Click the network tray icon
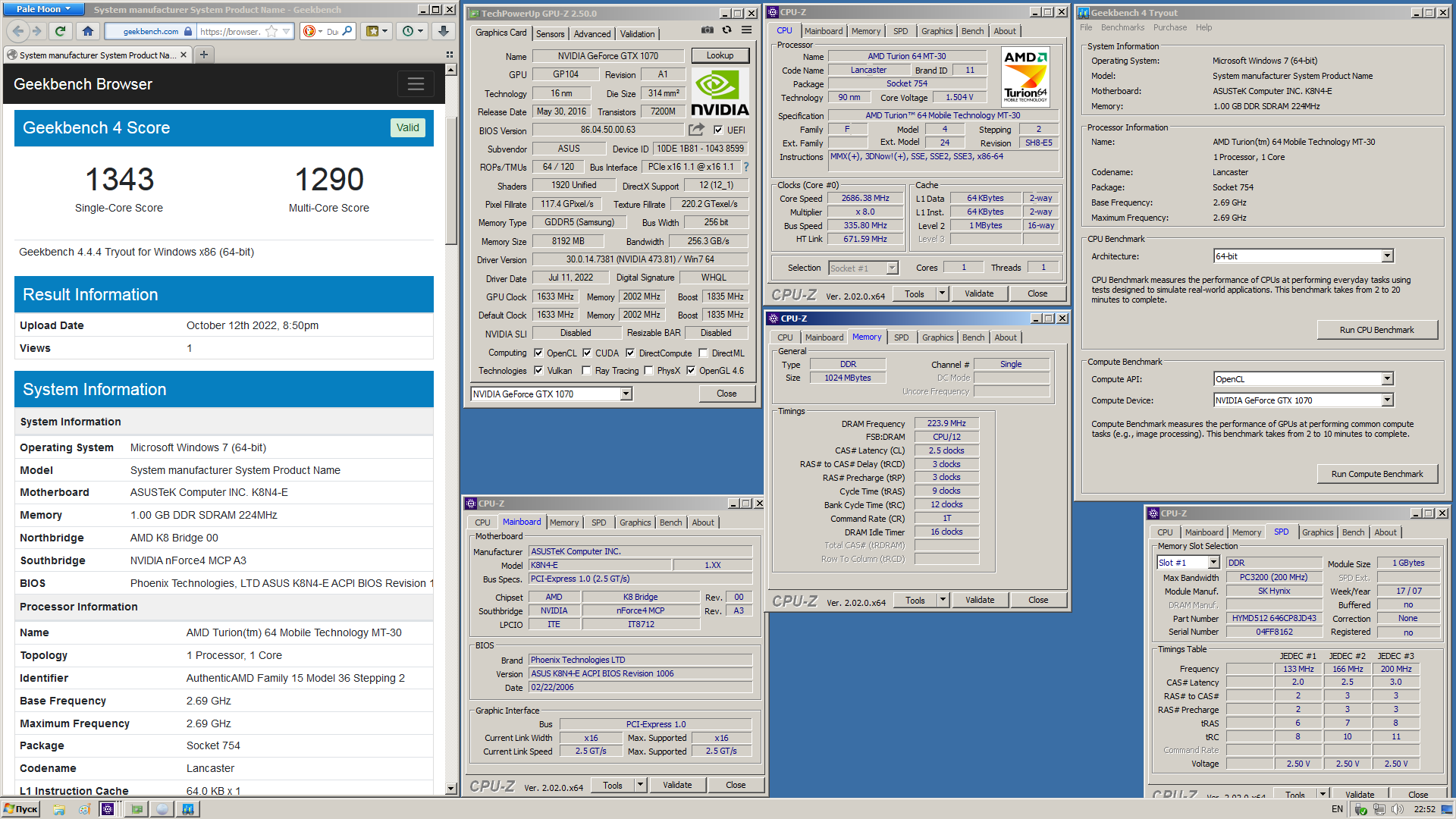 point(1379,809)
